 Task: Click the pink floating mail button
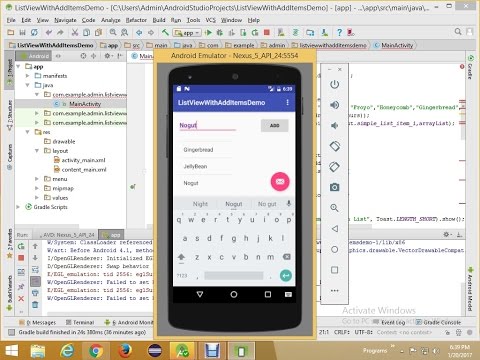(280, 181)
